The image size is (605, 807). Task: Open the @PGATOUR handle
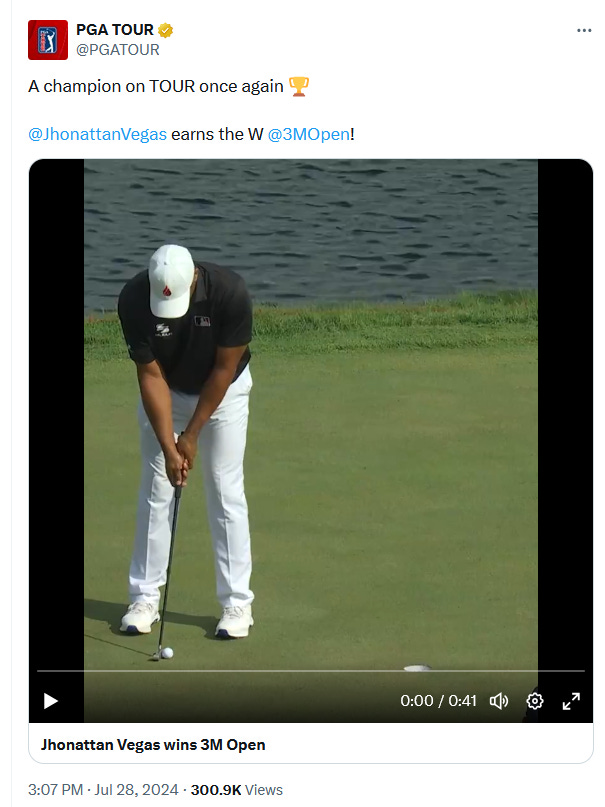118,50
